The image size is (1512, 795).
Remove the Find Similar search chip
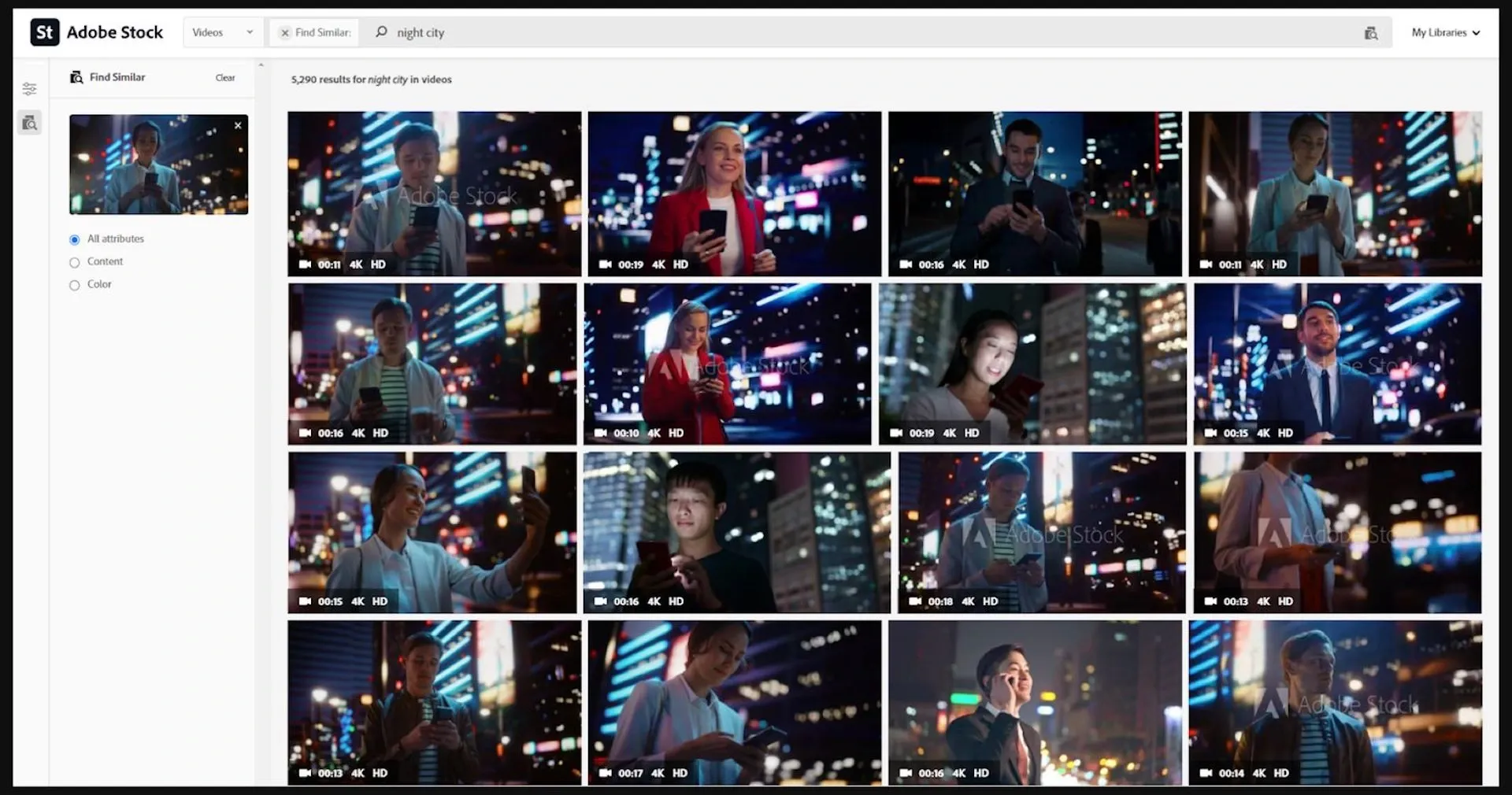(285, 32)
